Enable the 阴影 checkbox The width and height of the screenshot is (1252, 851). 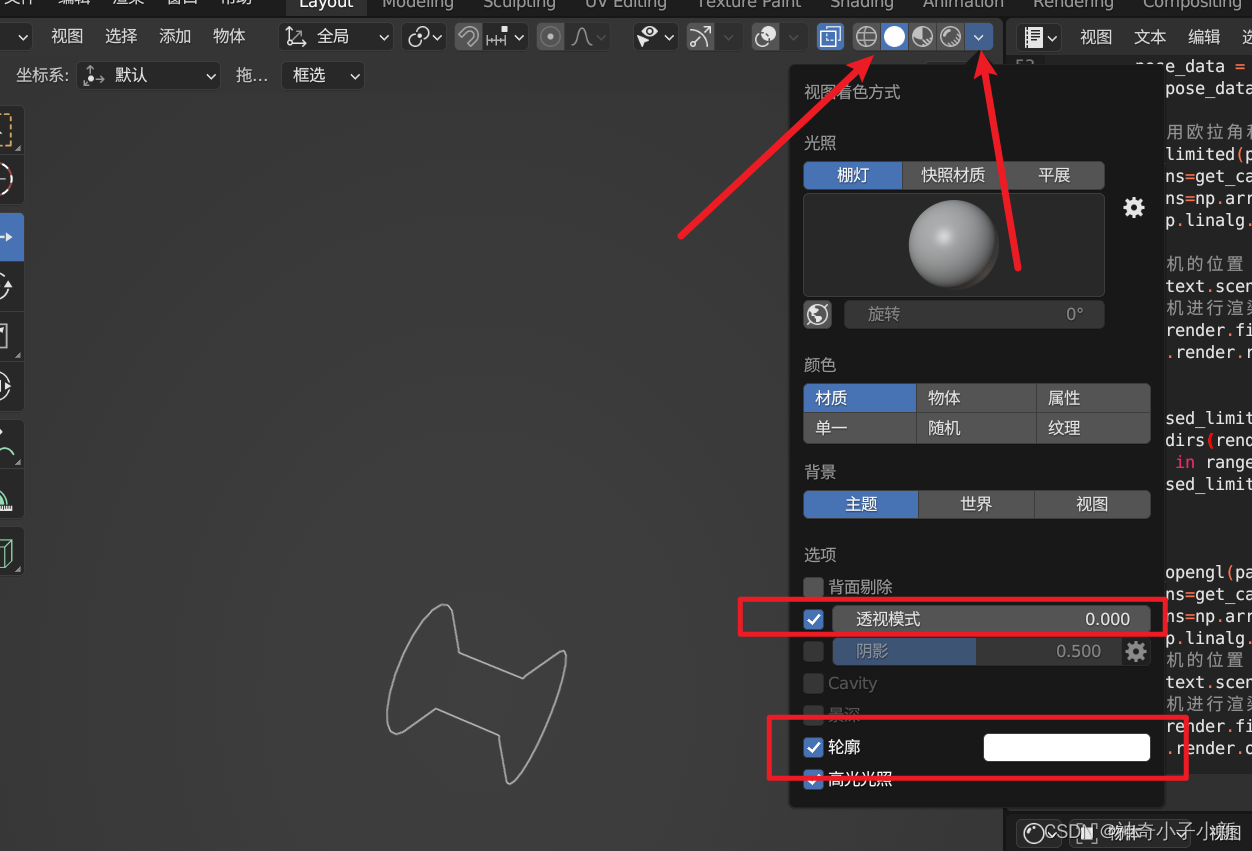813,651
